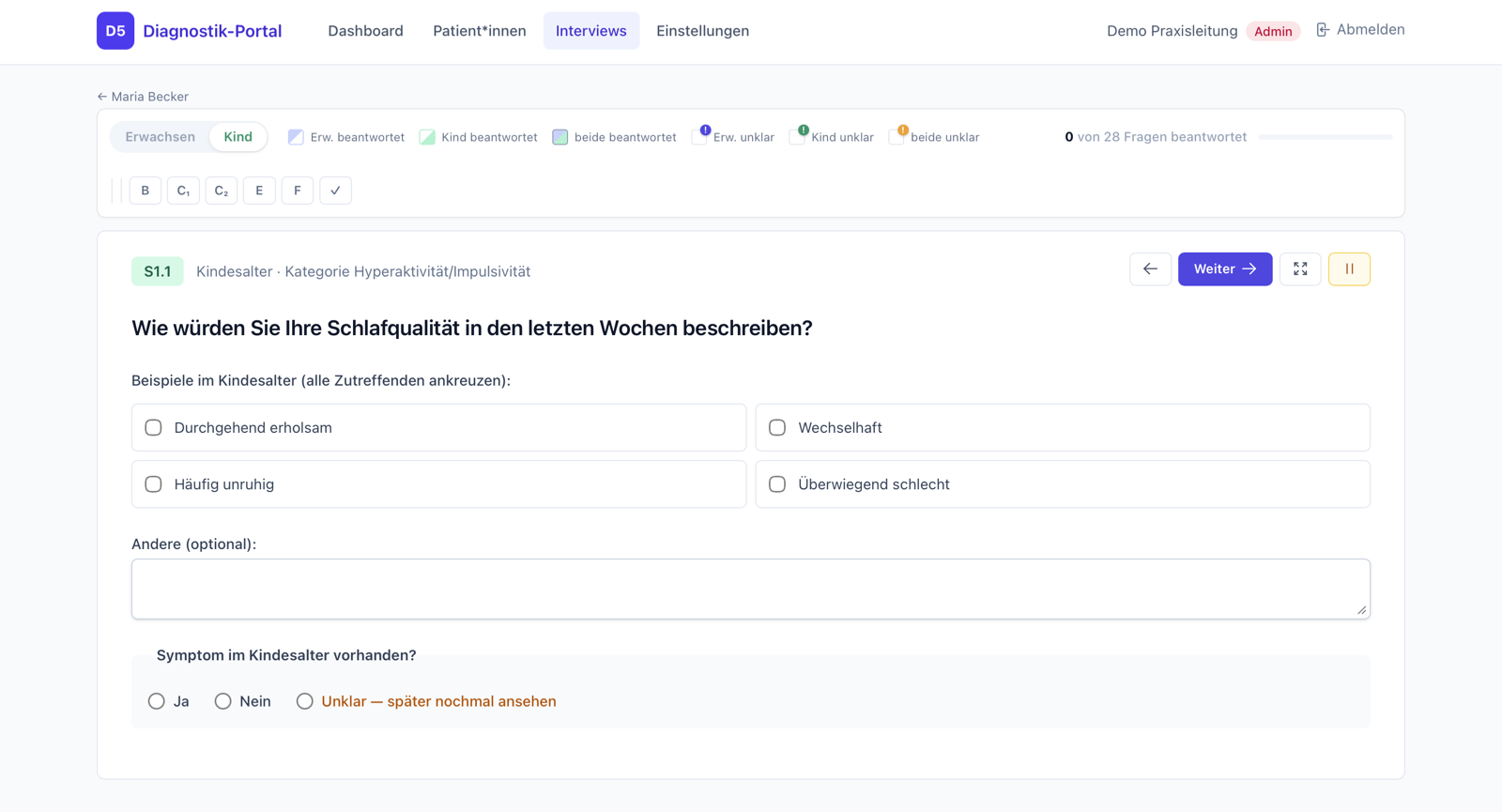Select the Ja radio button

point(157,701)
